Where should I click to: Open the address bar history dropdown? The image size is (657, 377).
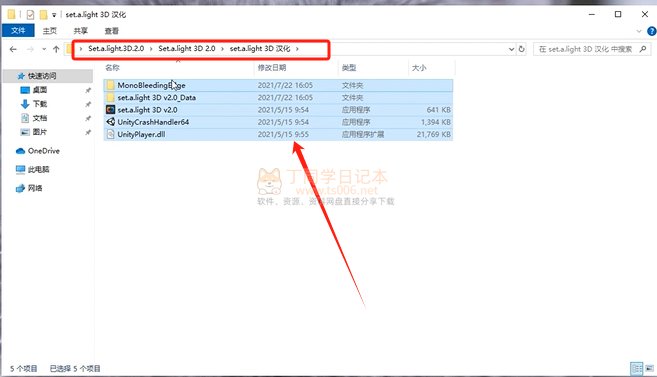[511, 49]
